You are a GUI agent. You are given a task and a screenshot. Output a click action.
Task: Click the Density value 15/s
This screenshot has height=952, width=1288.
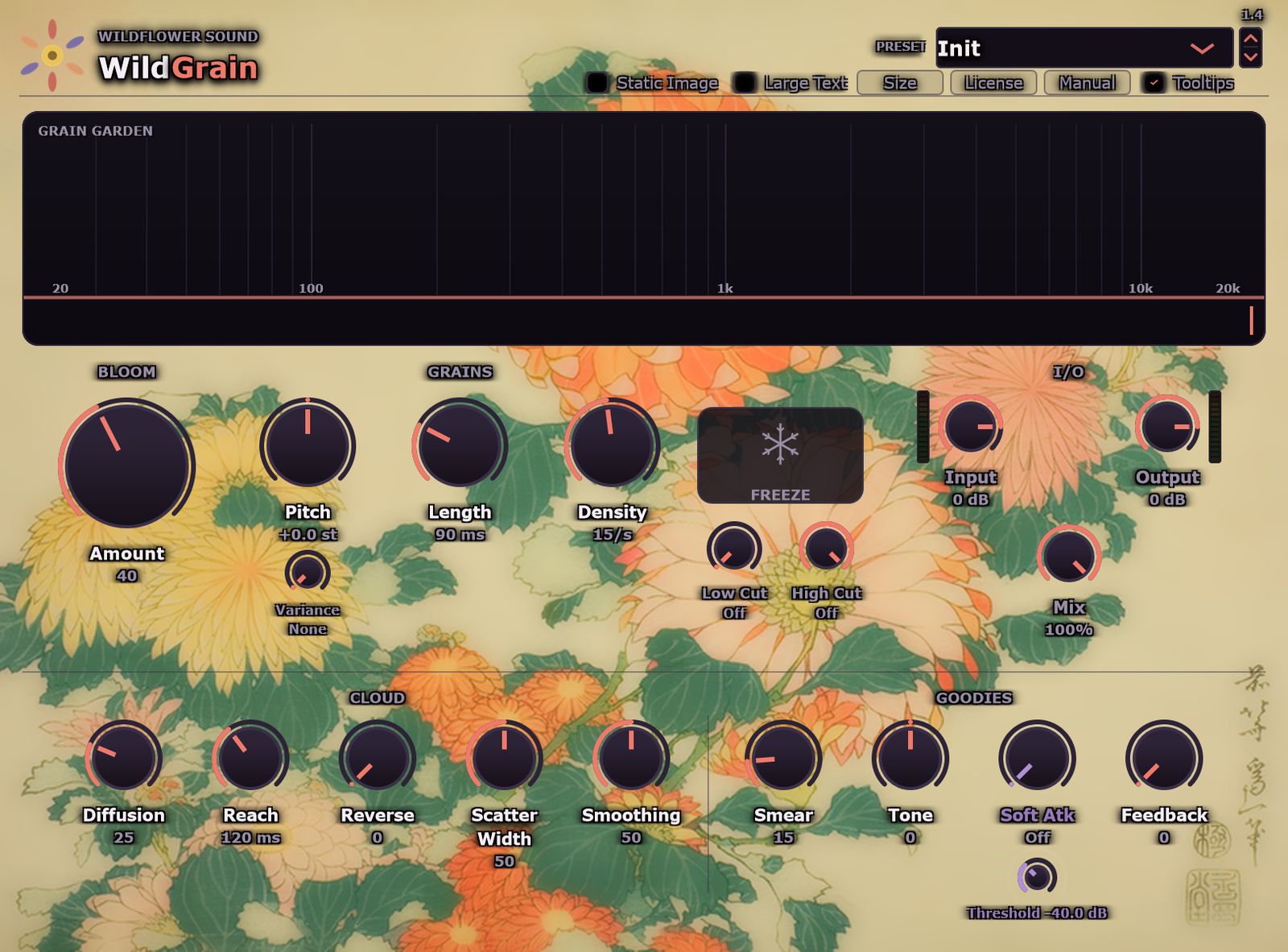point(612,534)
